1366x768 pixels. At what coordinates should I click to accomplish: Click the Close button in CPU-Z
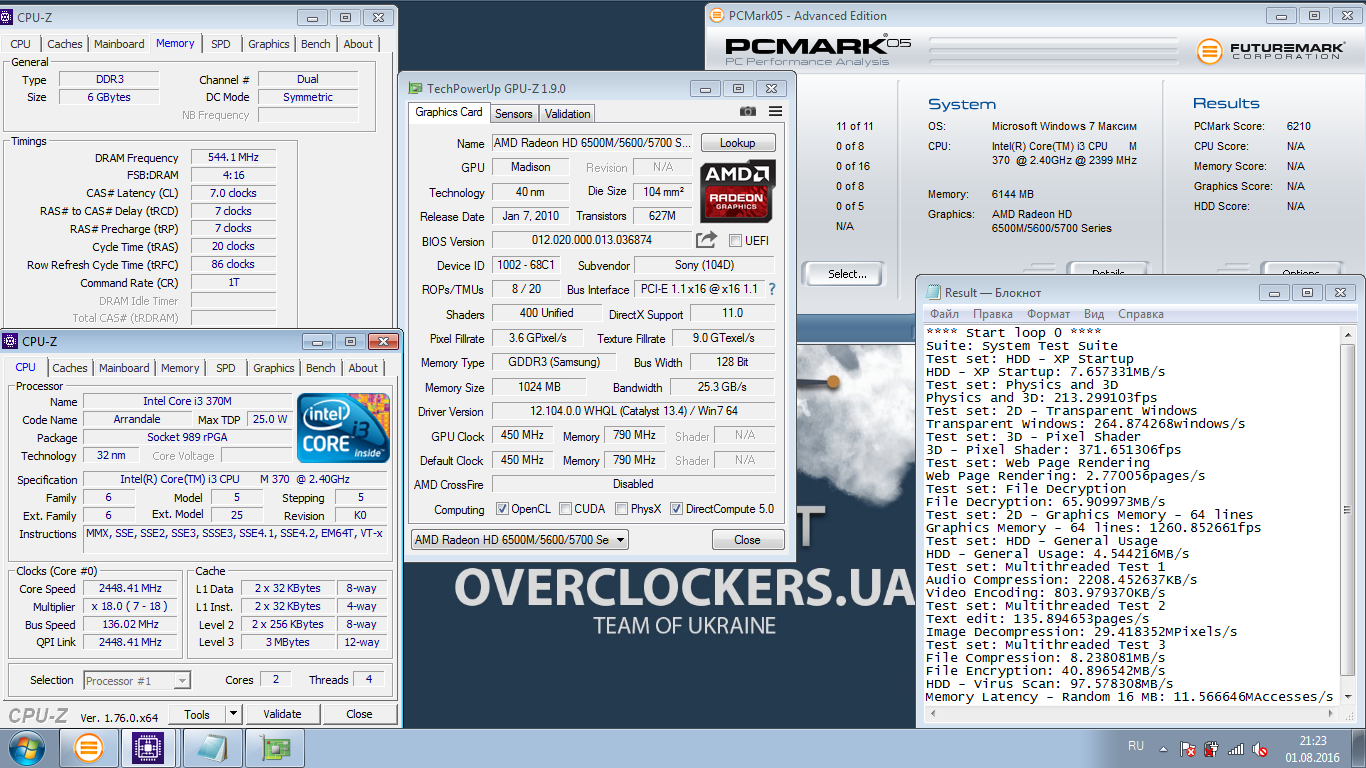(x=359, y=714)
